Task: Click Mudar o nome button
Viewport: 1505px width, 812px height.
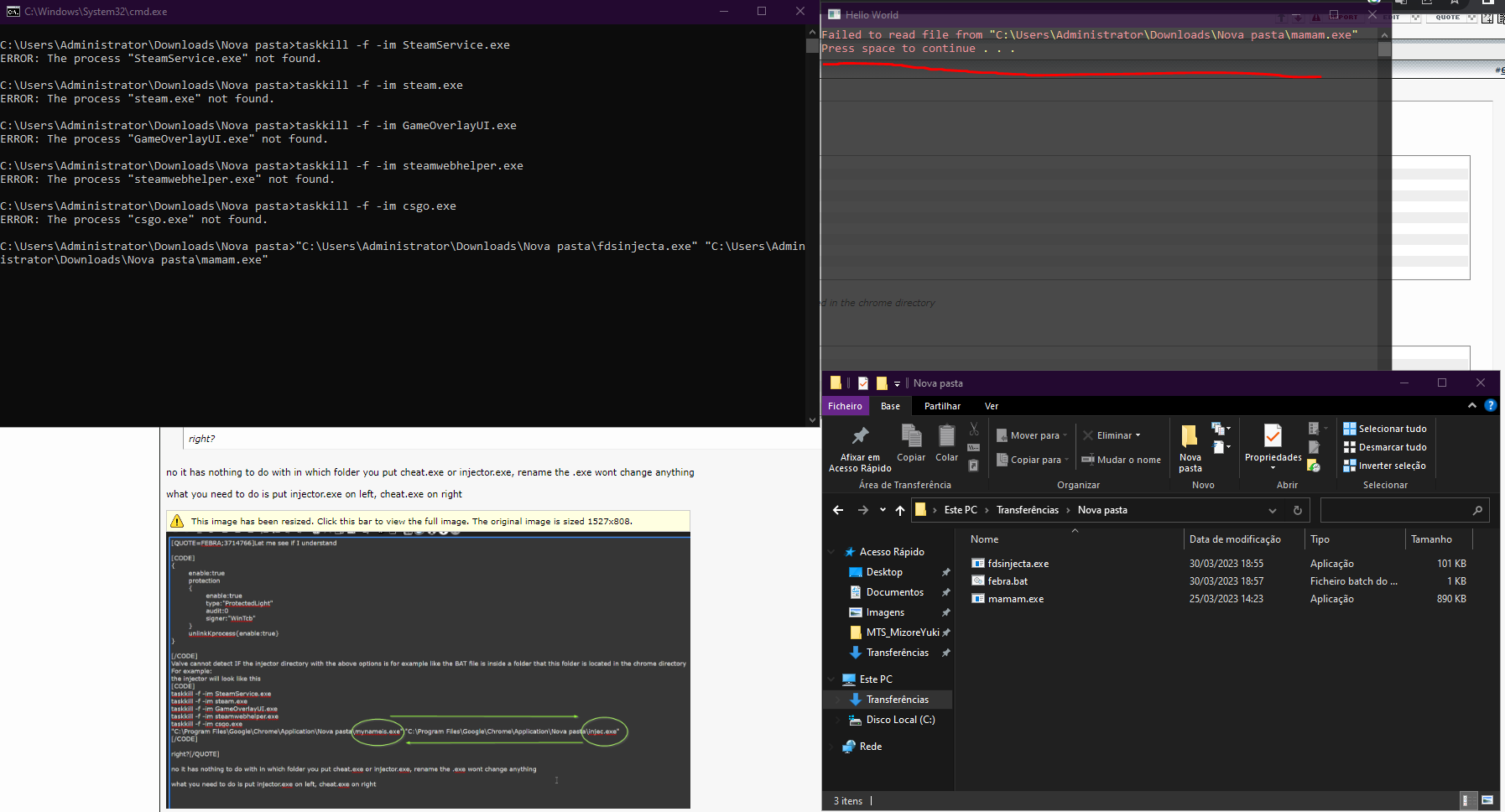Action: pyautogui.click(x=1122, y=460)
